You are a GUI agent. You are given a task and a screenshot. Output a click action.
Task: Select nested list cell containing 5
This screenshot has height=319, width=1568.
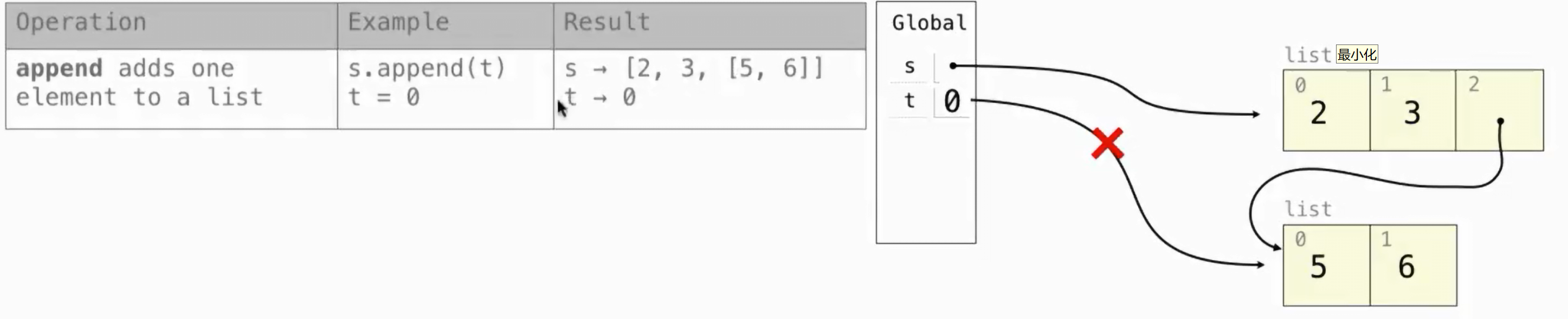click(1326, 265)
